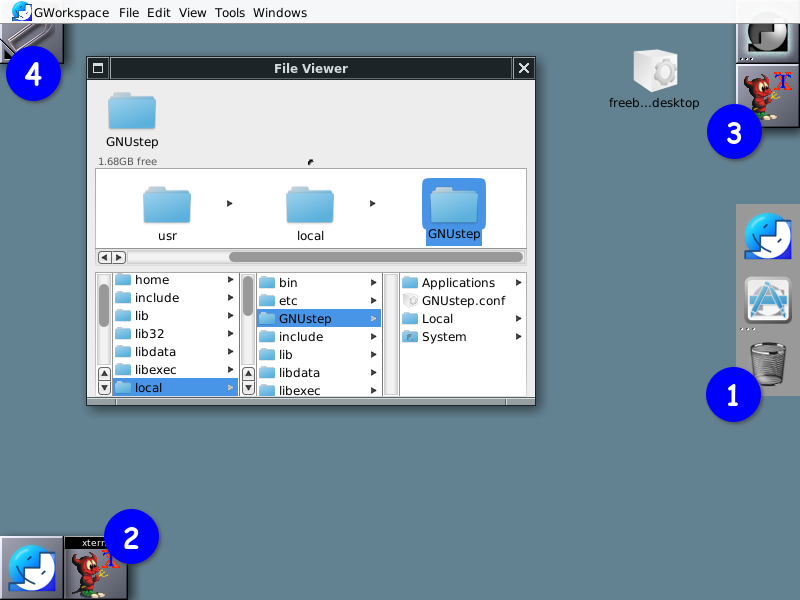The width and height of the screenshot is (800, 600).
Task: Open the Trash can in the right dock
Action: [x=768, y=360]
